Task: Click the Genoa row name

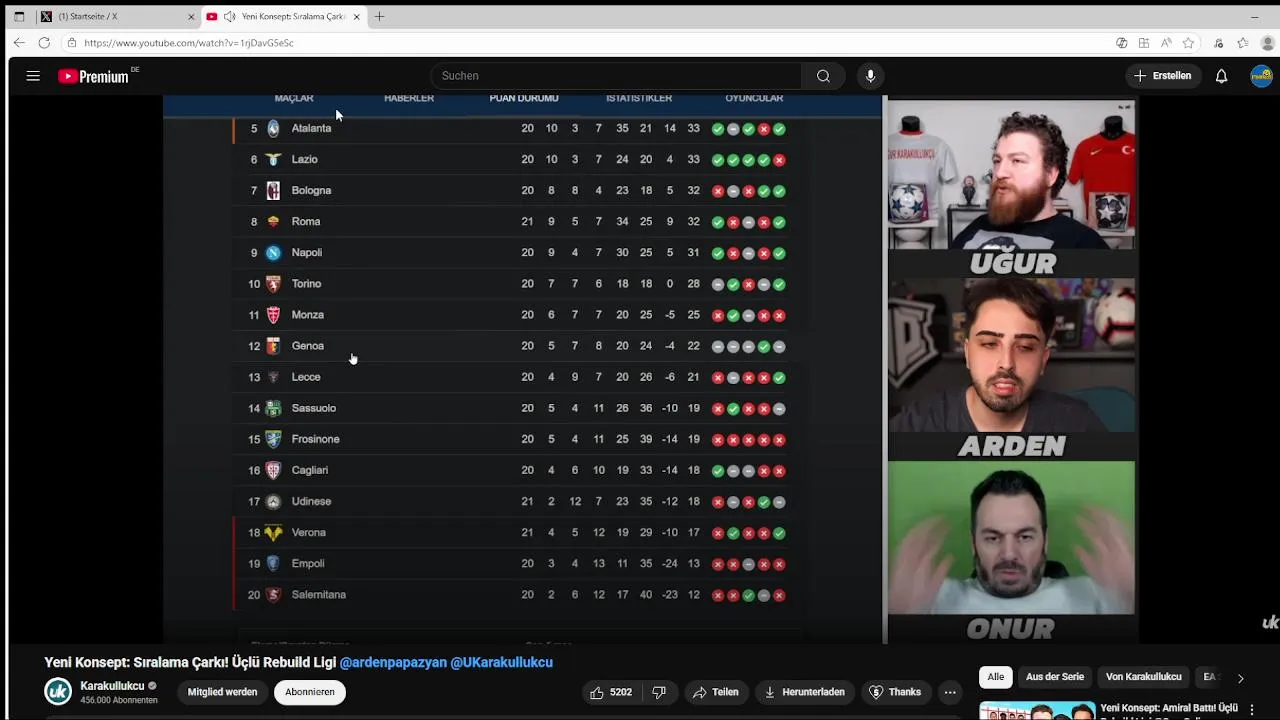Action: (308, 345)
